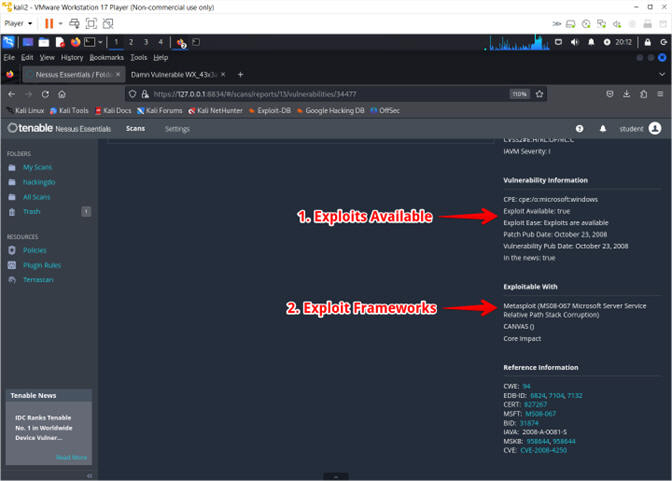The width and height of the screenshot is (672, 481).
Task: Open Plugin Rules under Resources
Action: (x=42, y=265)
